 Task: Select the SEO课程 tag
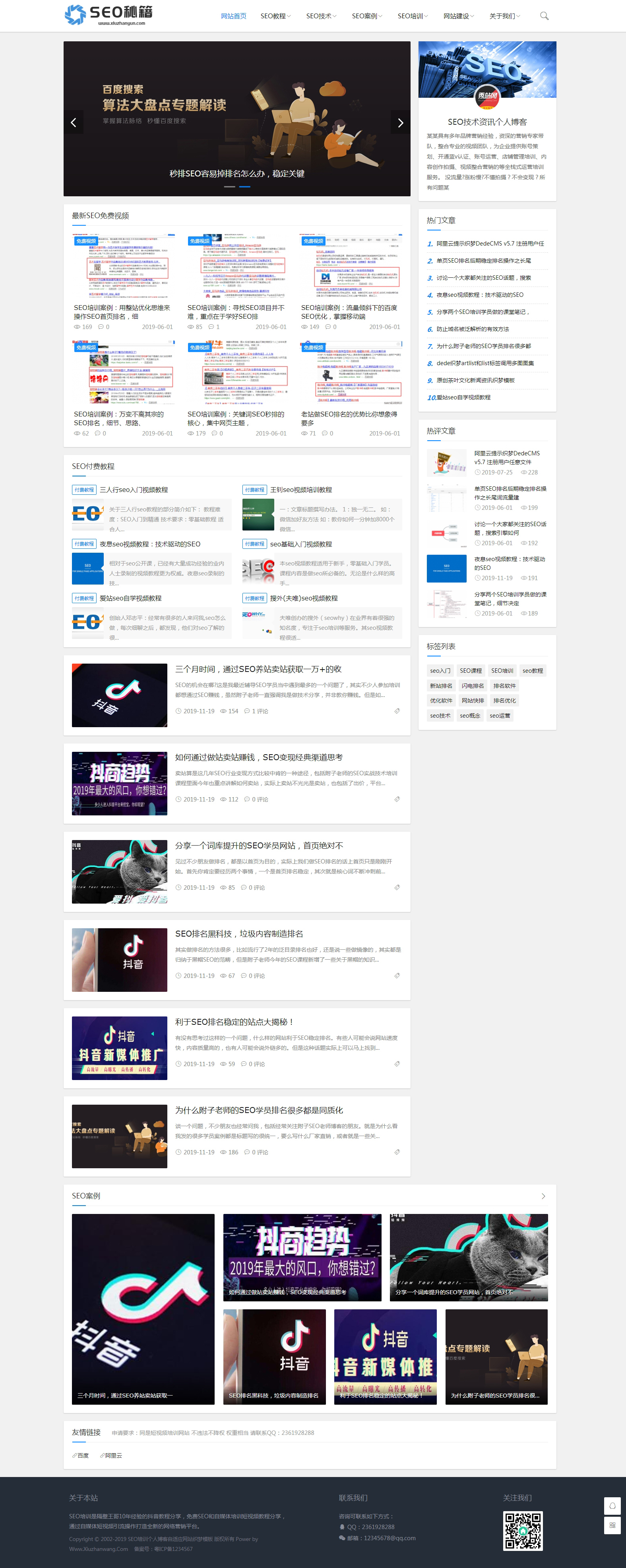tap(471, 670)
